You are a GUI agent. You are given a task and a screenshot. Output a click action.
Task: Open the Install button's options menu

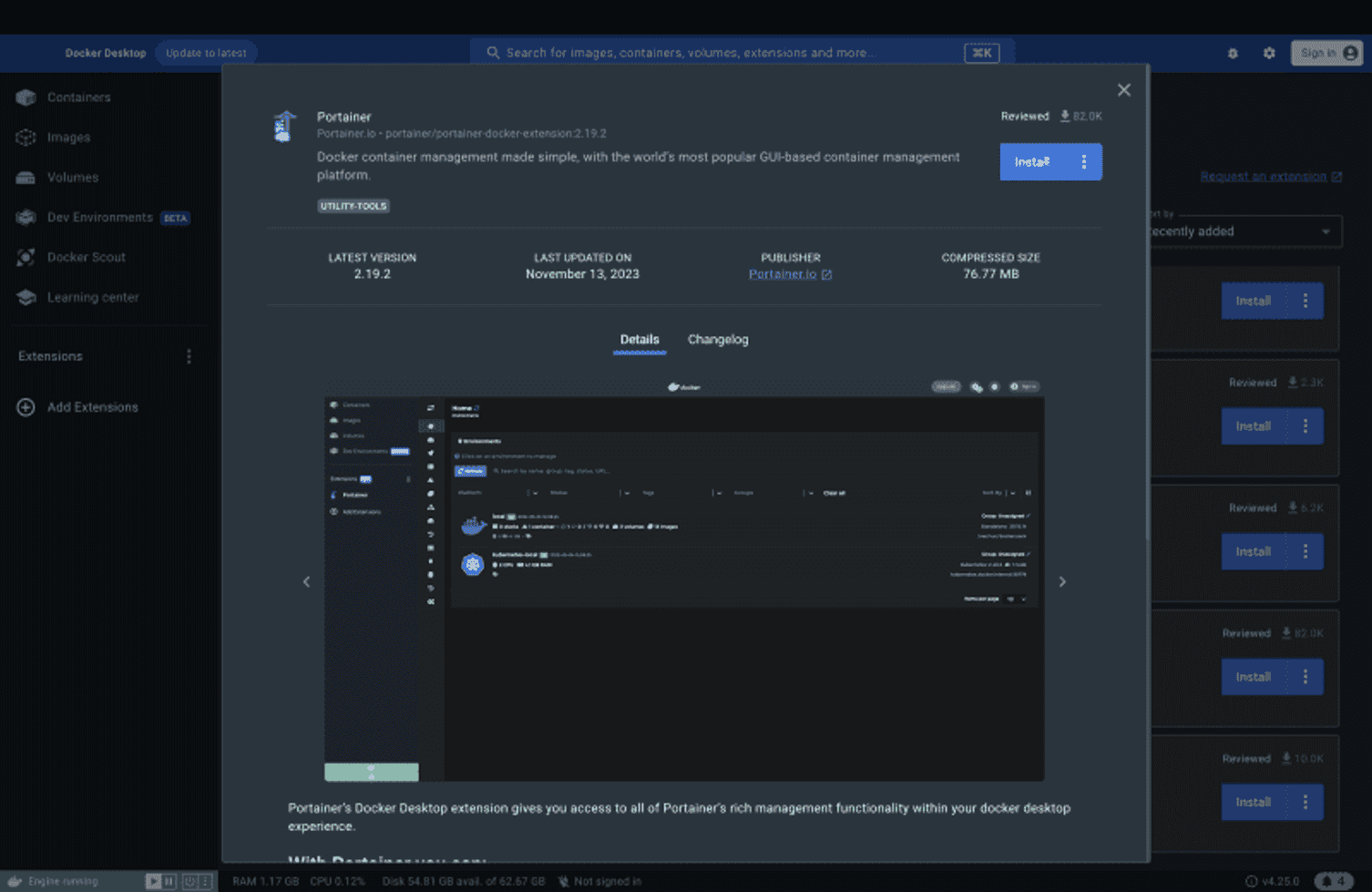pyautogui.click(x=1083, y=161)
